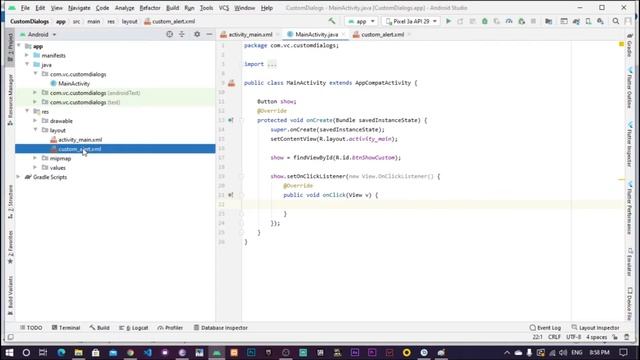The image size is (640, 360).
Task: Open the Android project view dropdown
Action: coord(38,35)
